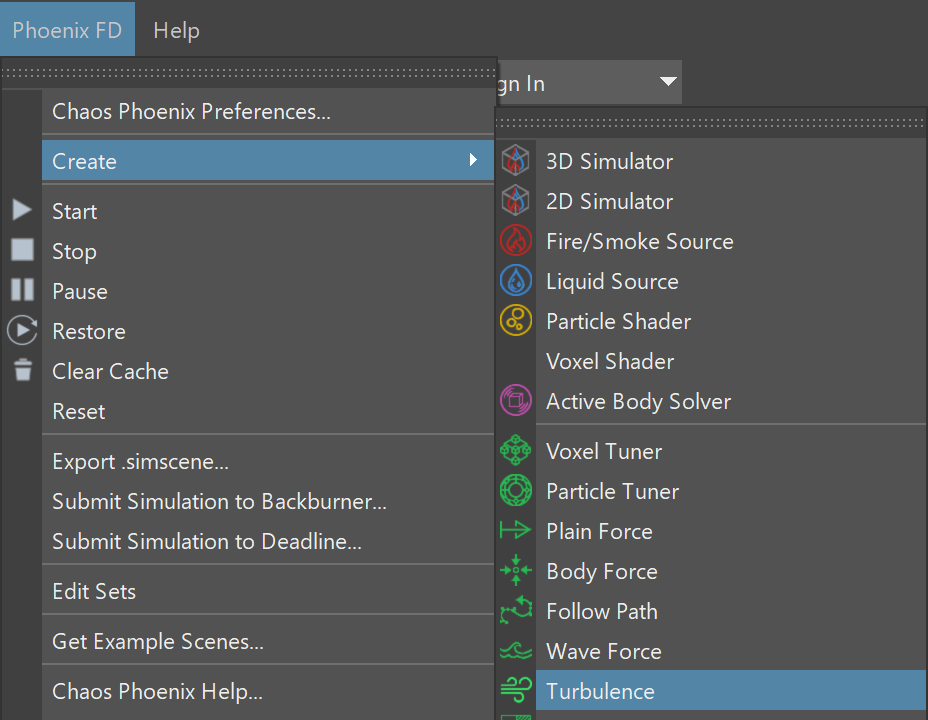Screen dimensions: 928x720
Task: Click the Liquid Source droplet icon
Action: tap(515, 280)
